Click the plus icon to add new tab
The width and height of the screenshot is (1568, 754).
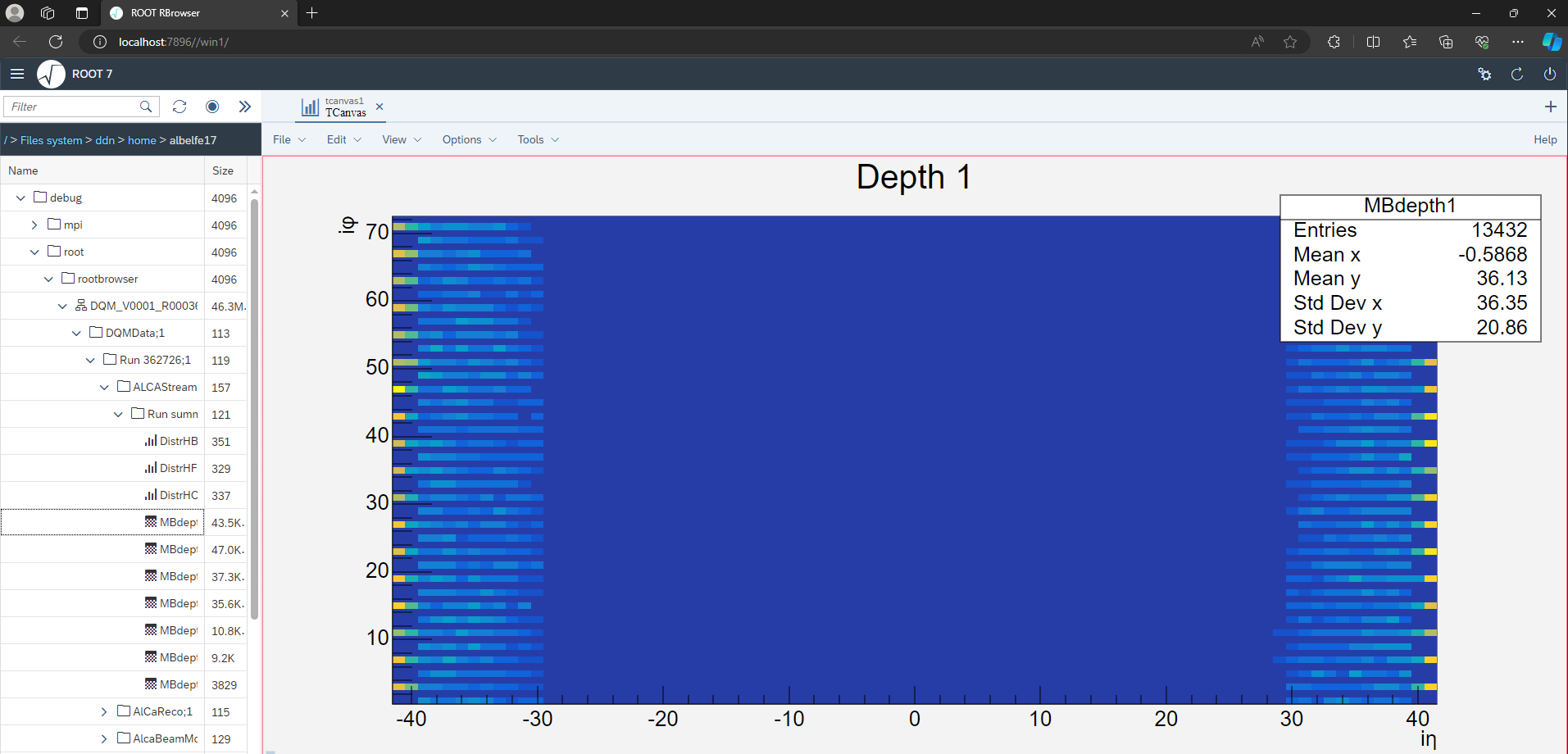pos(1550,107)
